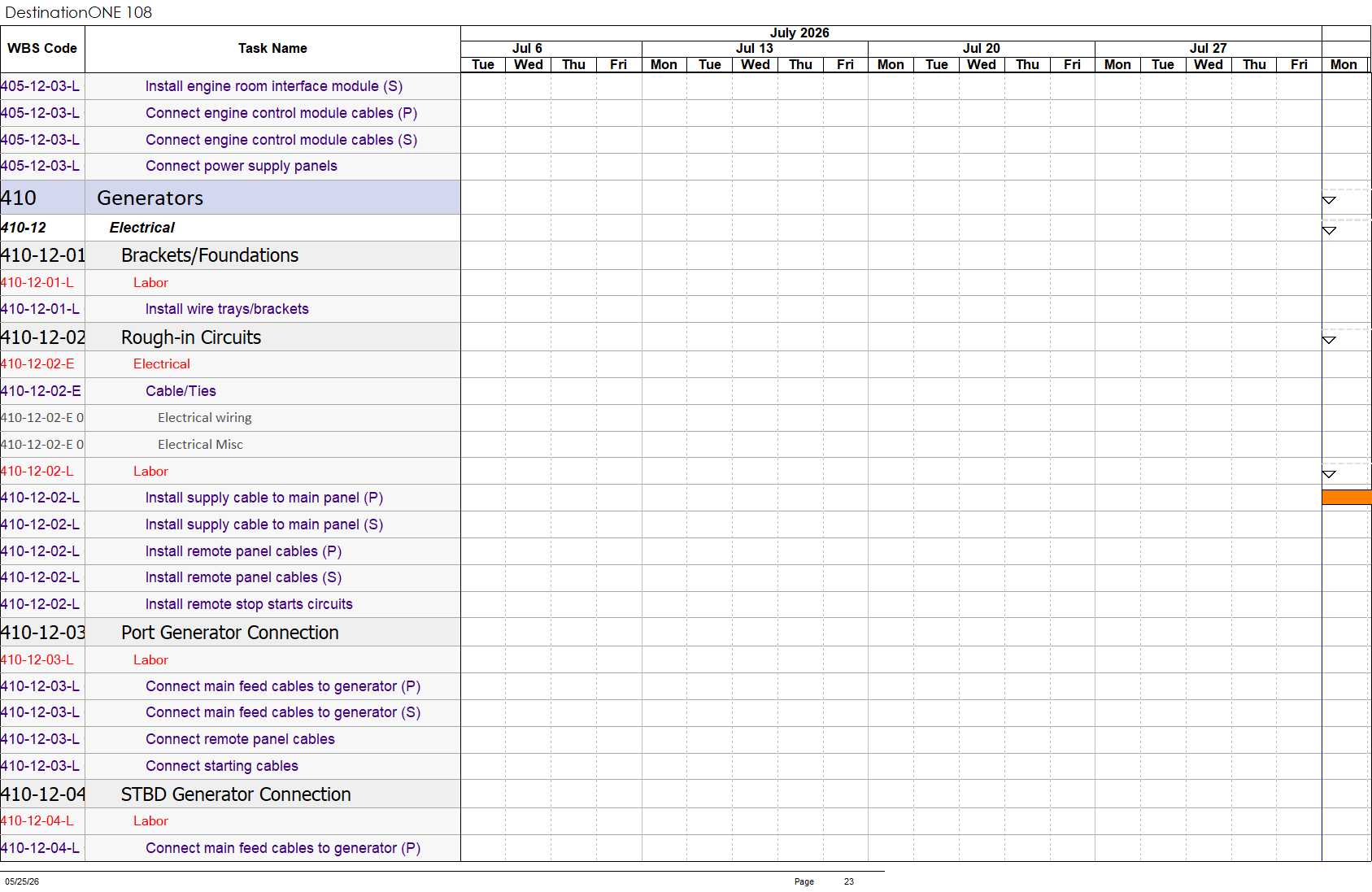Click WBS code 410-12-02-E beside Cable/Ties
The height and width of the screenshot is (892, 1372).
tap(41, 391)
